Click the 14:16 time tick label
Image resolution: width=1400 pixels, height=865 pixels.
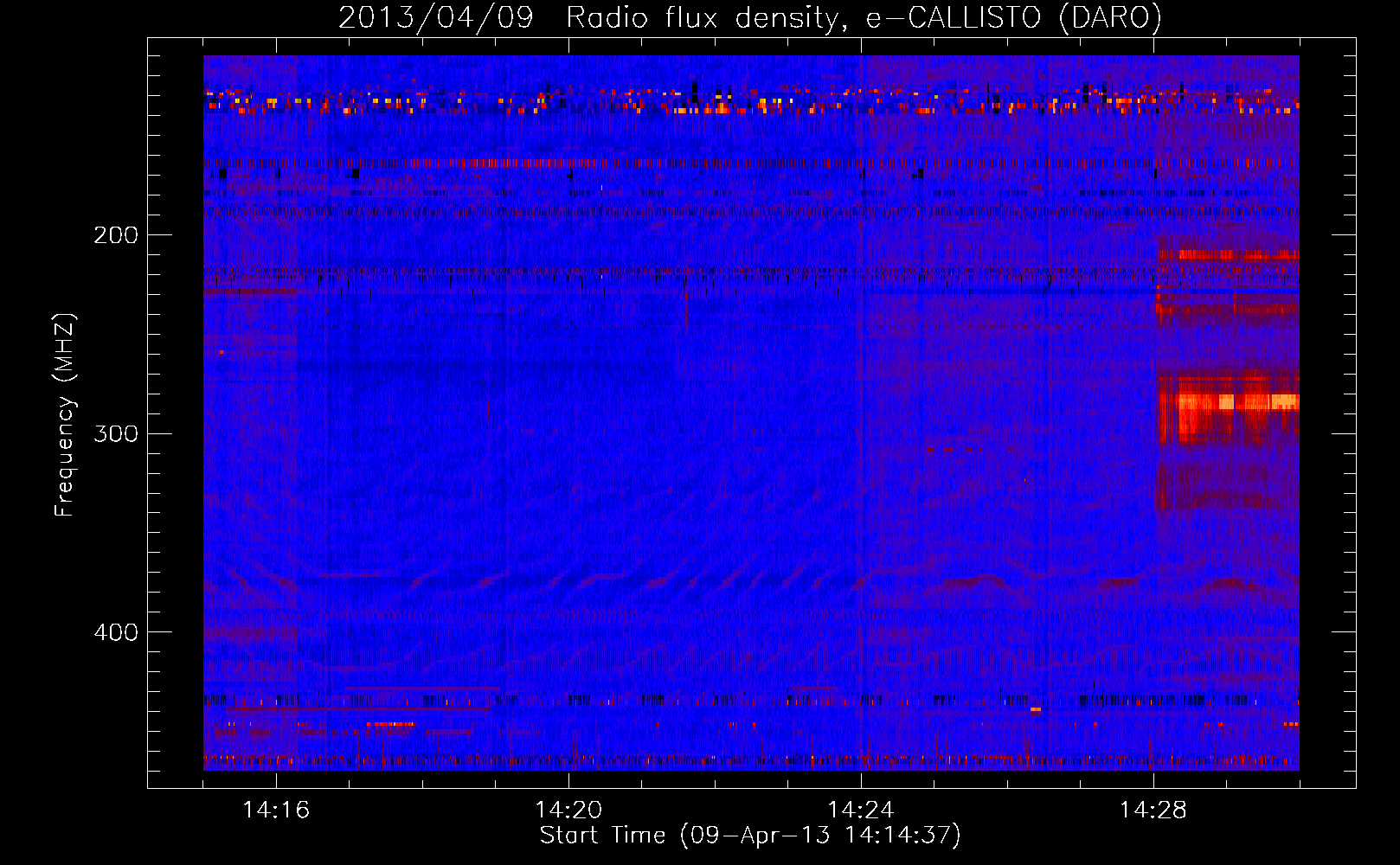276,810
